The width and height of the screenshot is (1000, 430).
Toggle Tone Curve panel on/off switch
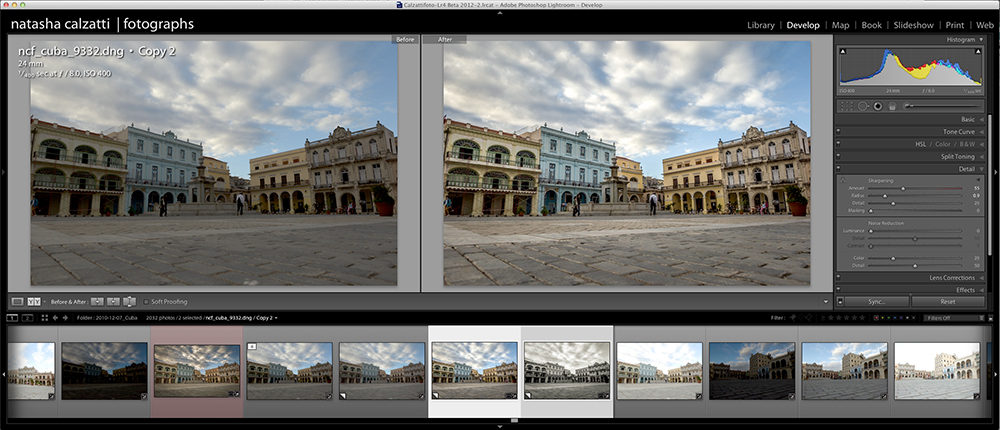[838, 131]
